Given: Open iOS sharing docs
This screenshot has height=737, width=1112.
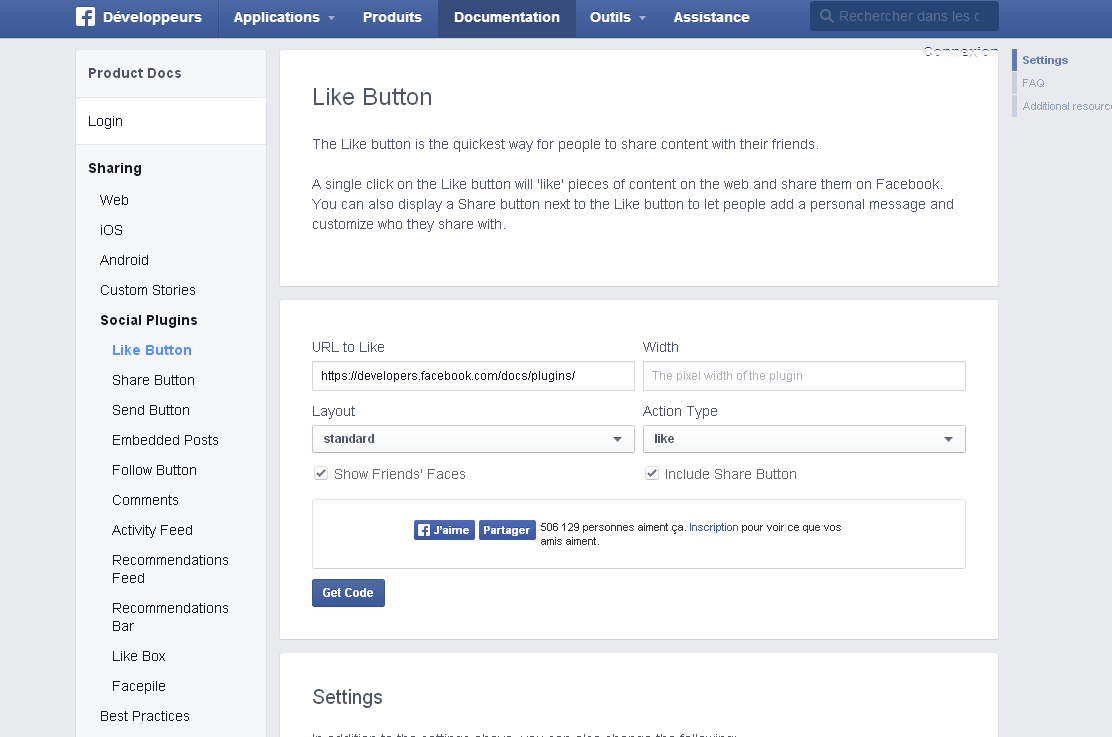Looking at the screenshot, I should (111, 230).
